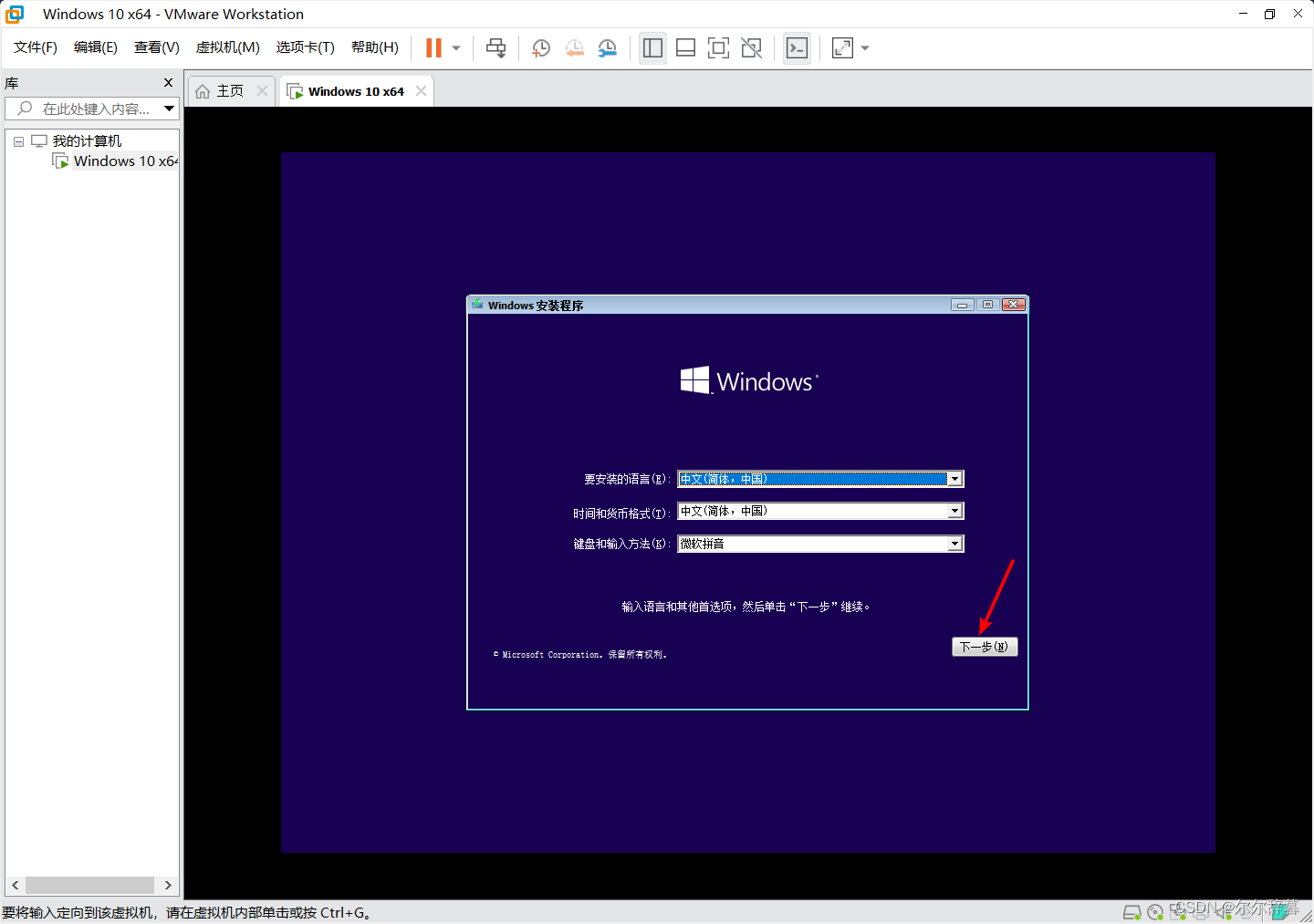The image size is (1314, 924).
Task: Click the 下一步(N) button
Action: (x=984, y=647)
